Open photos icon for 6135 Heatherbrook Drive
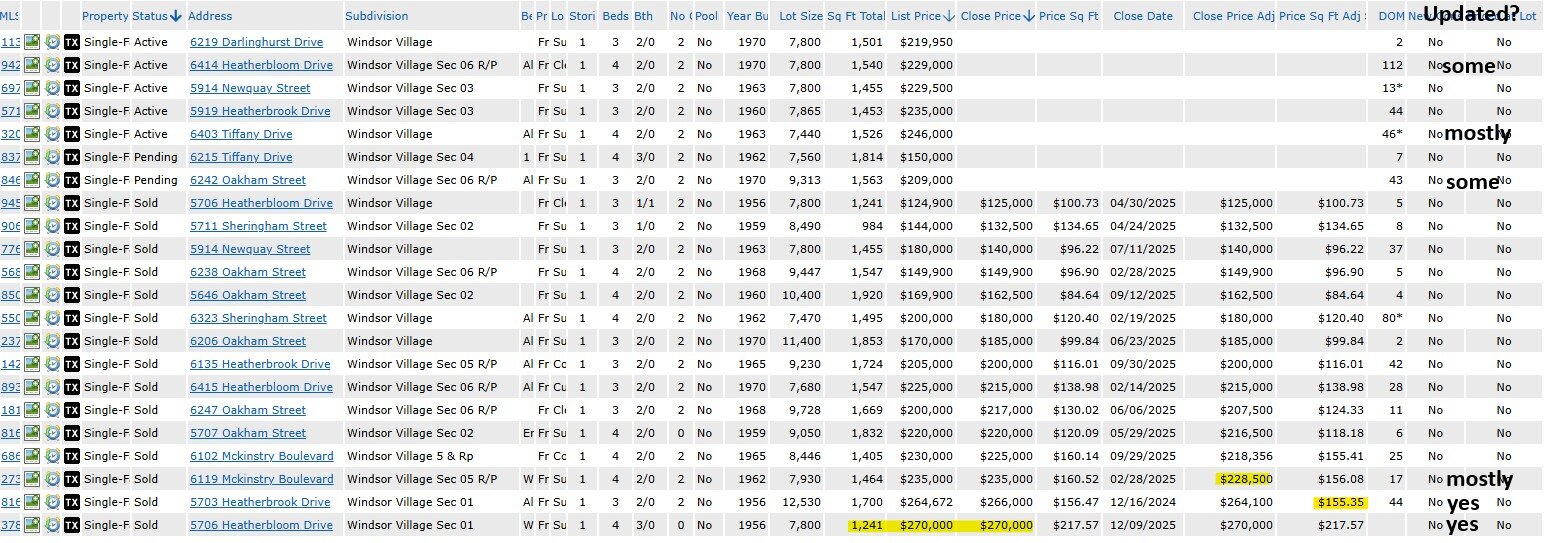 [32, 364]
